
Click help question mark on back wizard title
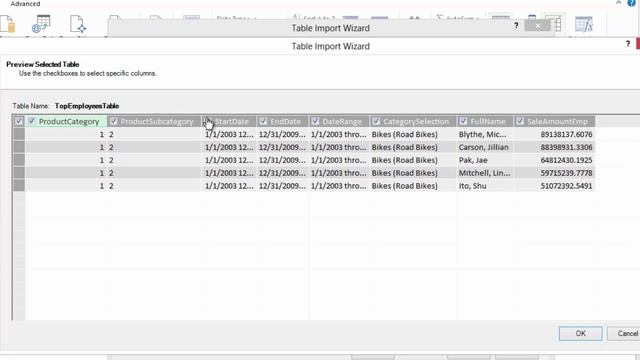coord(516,26)
